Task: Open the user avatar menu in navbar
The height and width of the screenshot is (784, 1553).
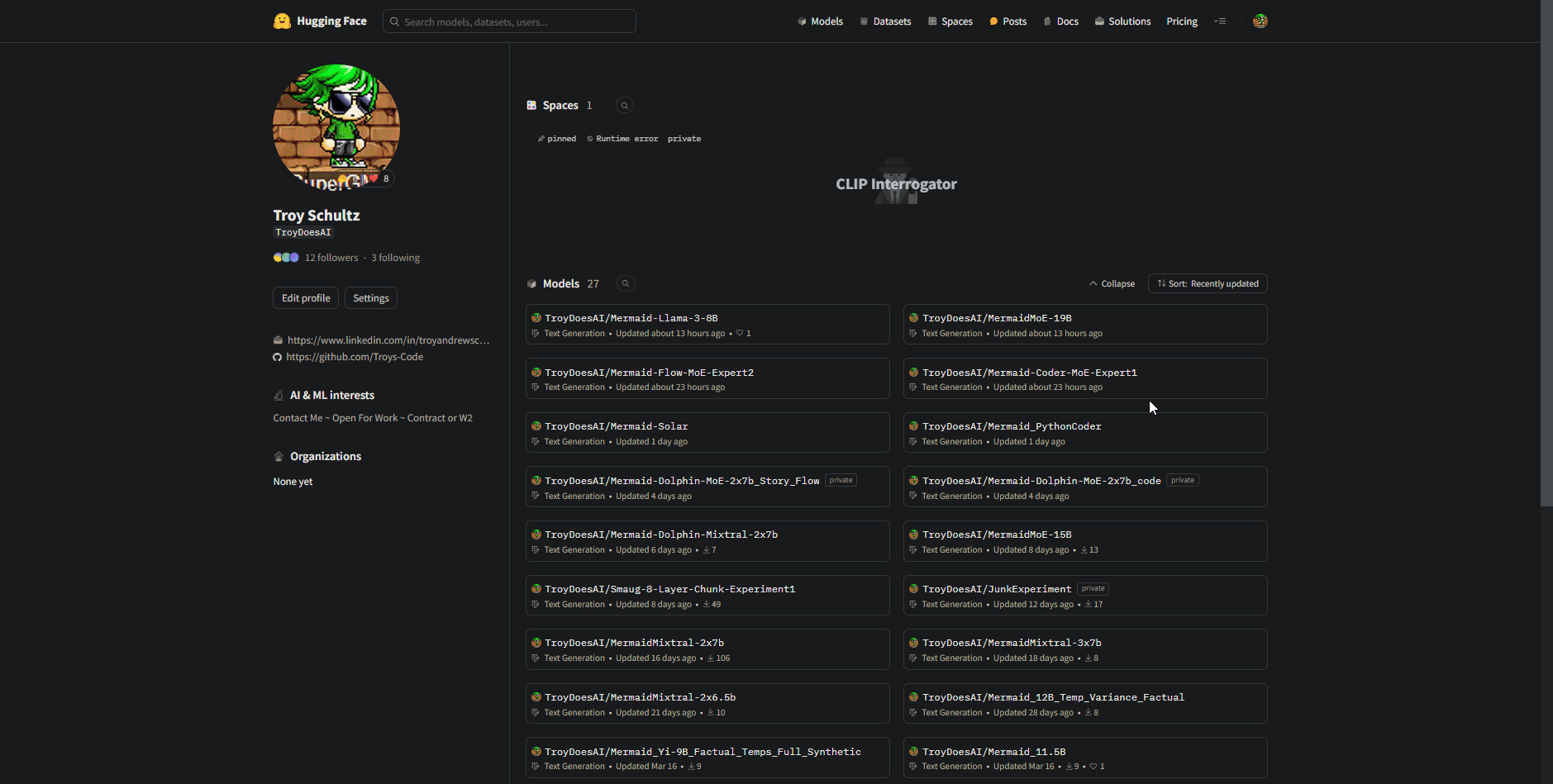Action: pos(1260,21)
